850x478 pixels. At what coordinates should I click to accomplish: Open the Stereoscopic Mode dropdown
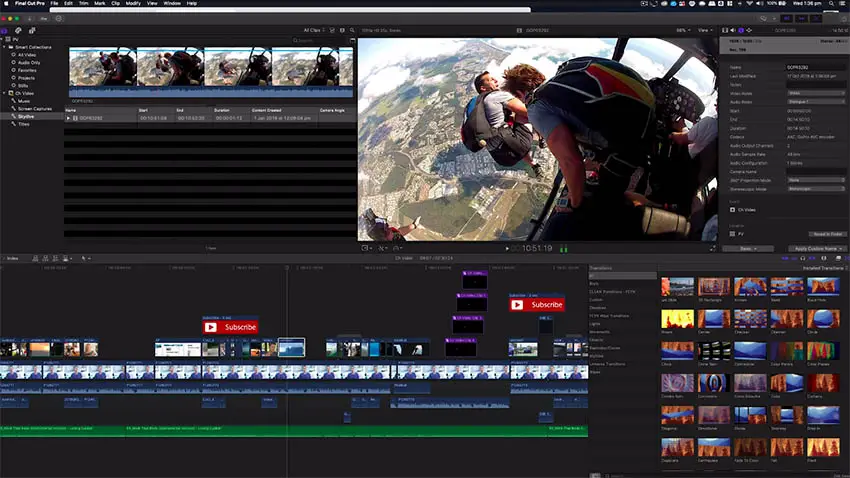coord(816,189)
